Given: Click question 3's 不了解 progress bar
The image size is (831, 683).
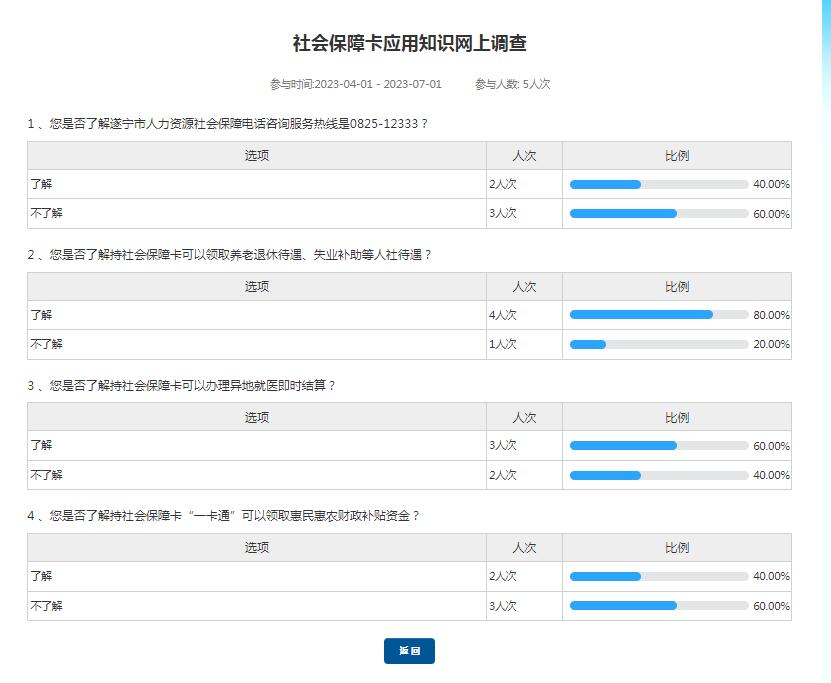Looking at the screenshot, I should pos(658,475).
